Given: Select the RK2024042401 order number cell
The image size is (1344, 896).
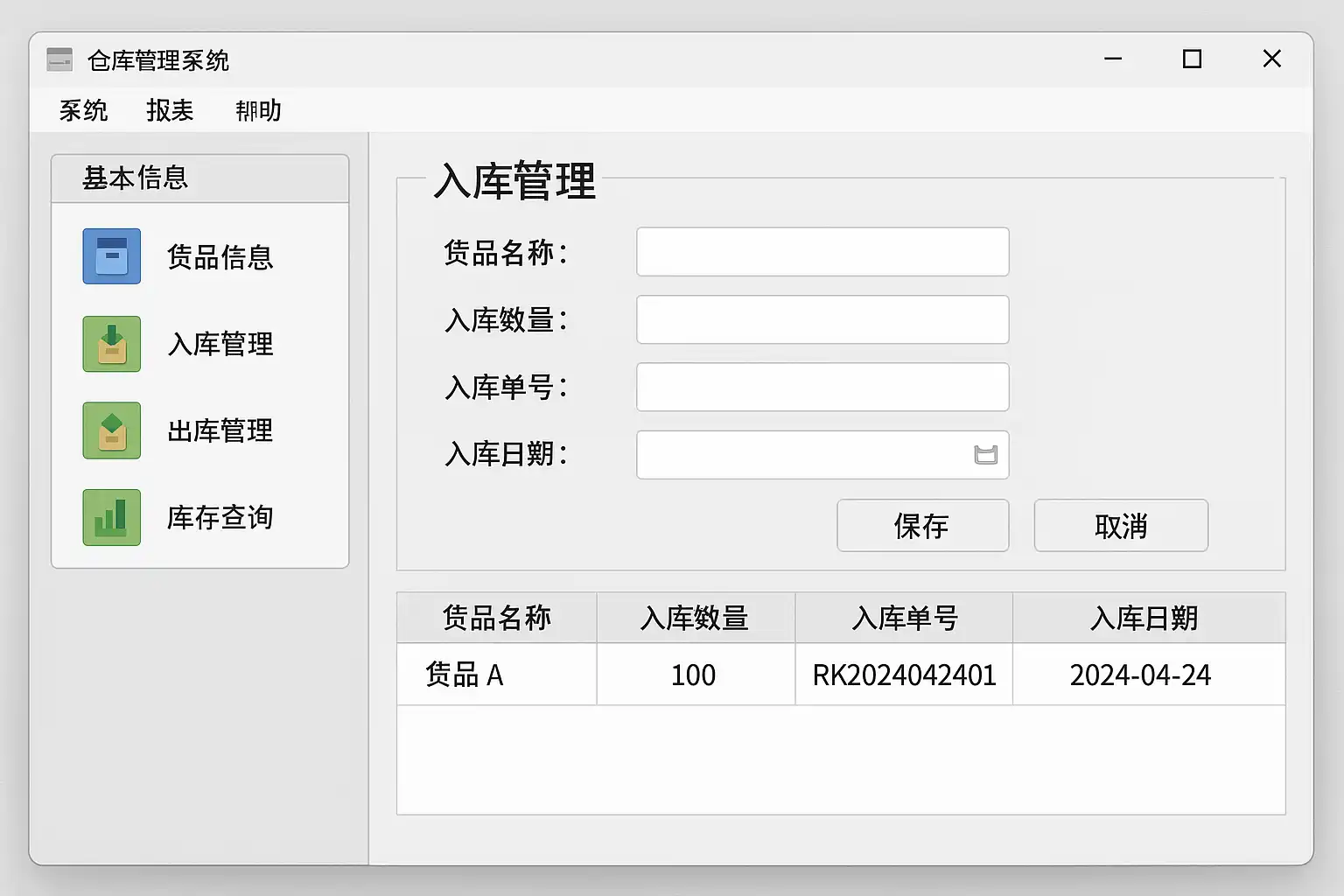Looking at the screenshot, I should pos(904,675).
